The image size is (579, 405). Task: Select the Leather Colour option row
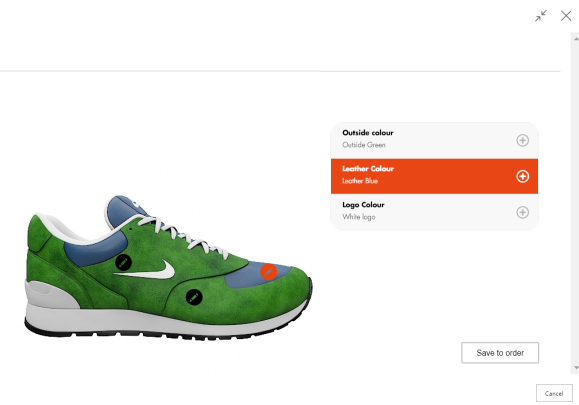coord(434,176)
